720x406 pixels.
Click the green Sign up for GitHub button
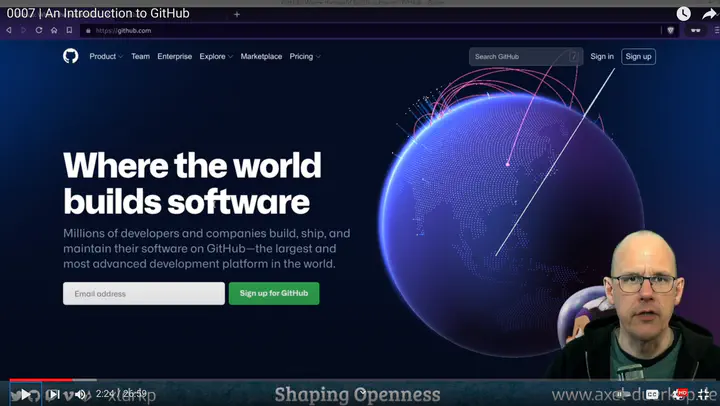click(x=274, y=293)
